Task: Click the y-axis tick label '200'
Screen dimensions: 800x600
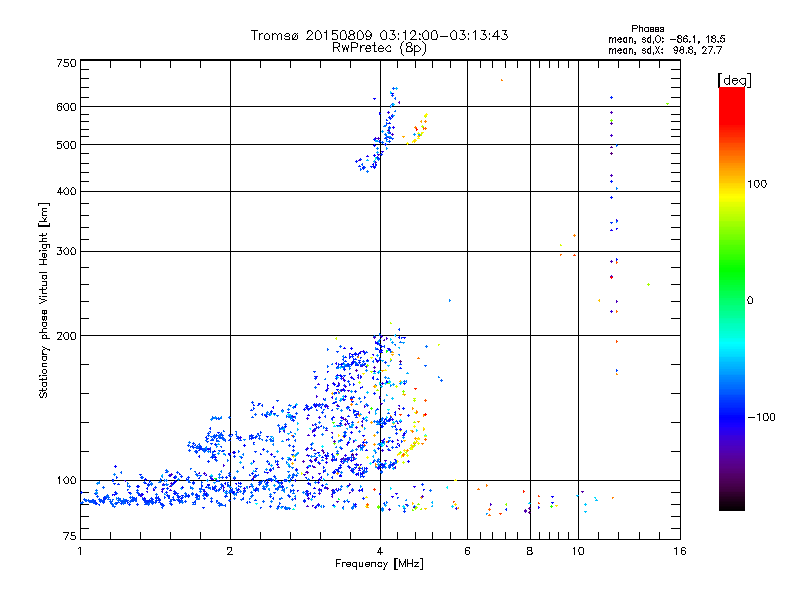Action: (67, 336)
